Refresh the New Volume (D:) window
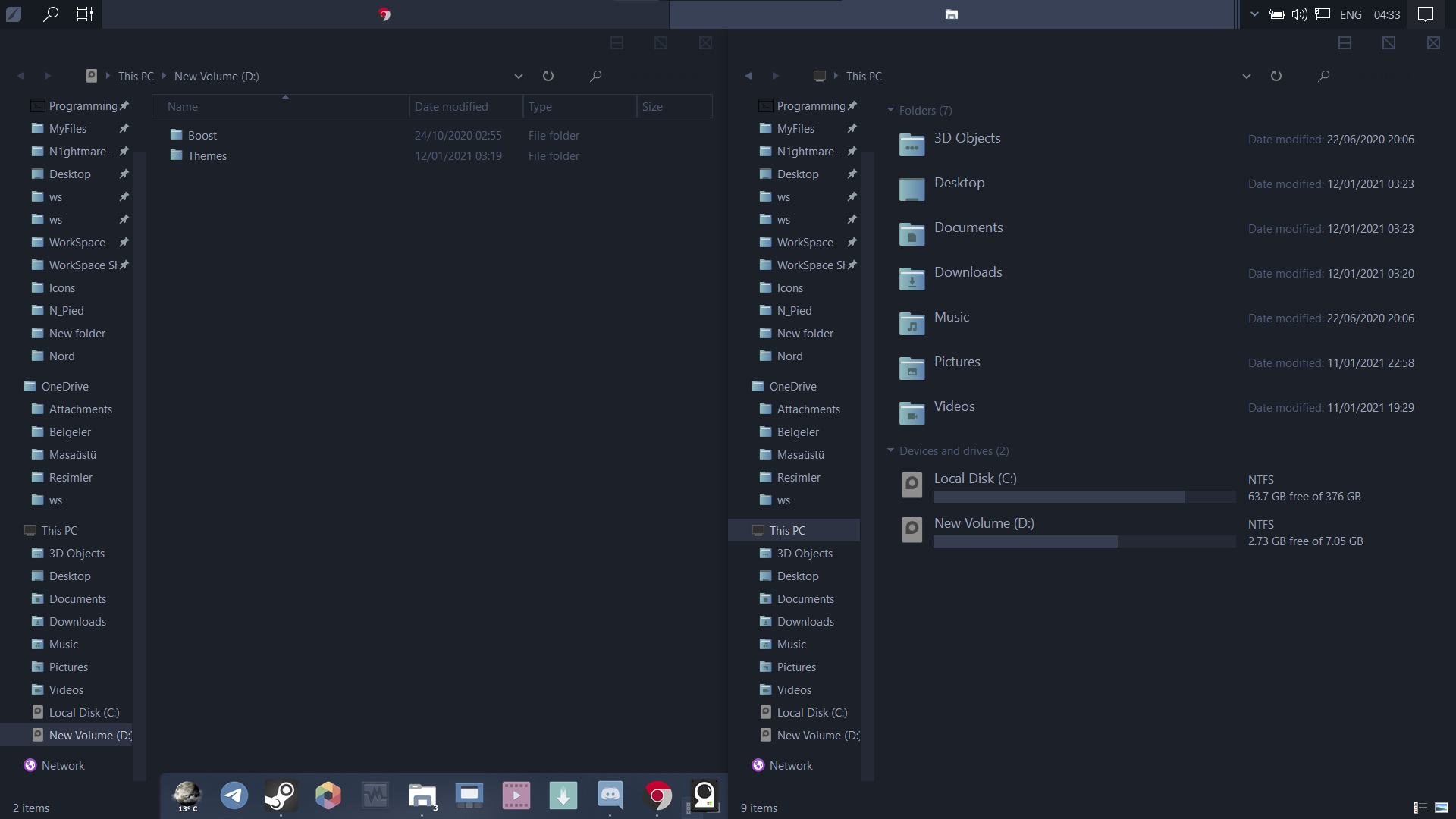1456x819 pixels. coord(548,76)
